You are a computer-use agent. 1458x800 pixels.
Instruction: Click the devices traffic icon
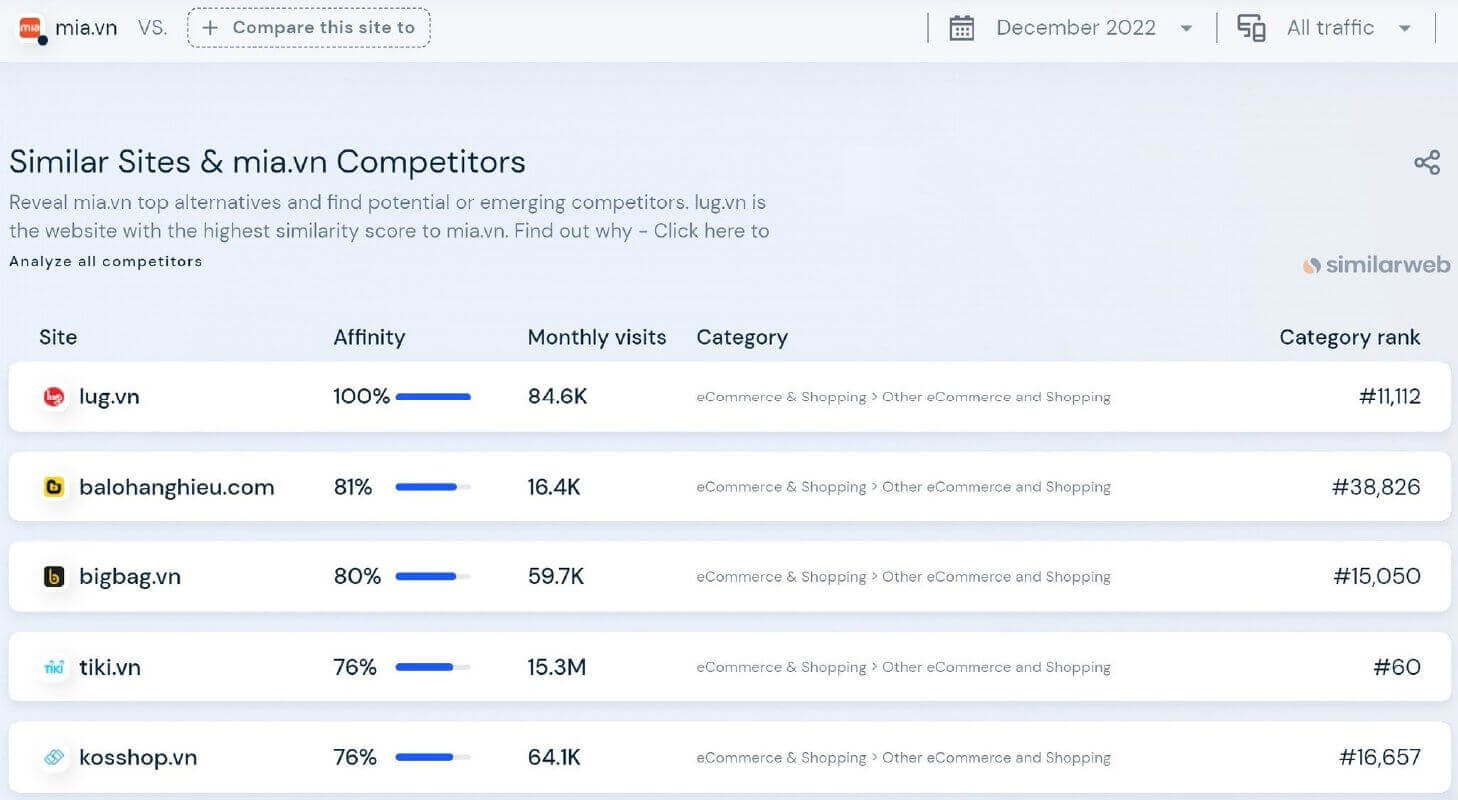(1251, 28)
